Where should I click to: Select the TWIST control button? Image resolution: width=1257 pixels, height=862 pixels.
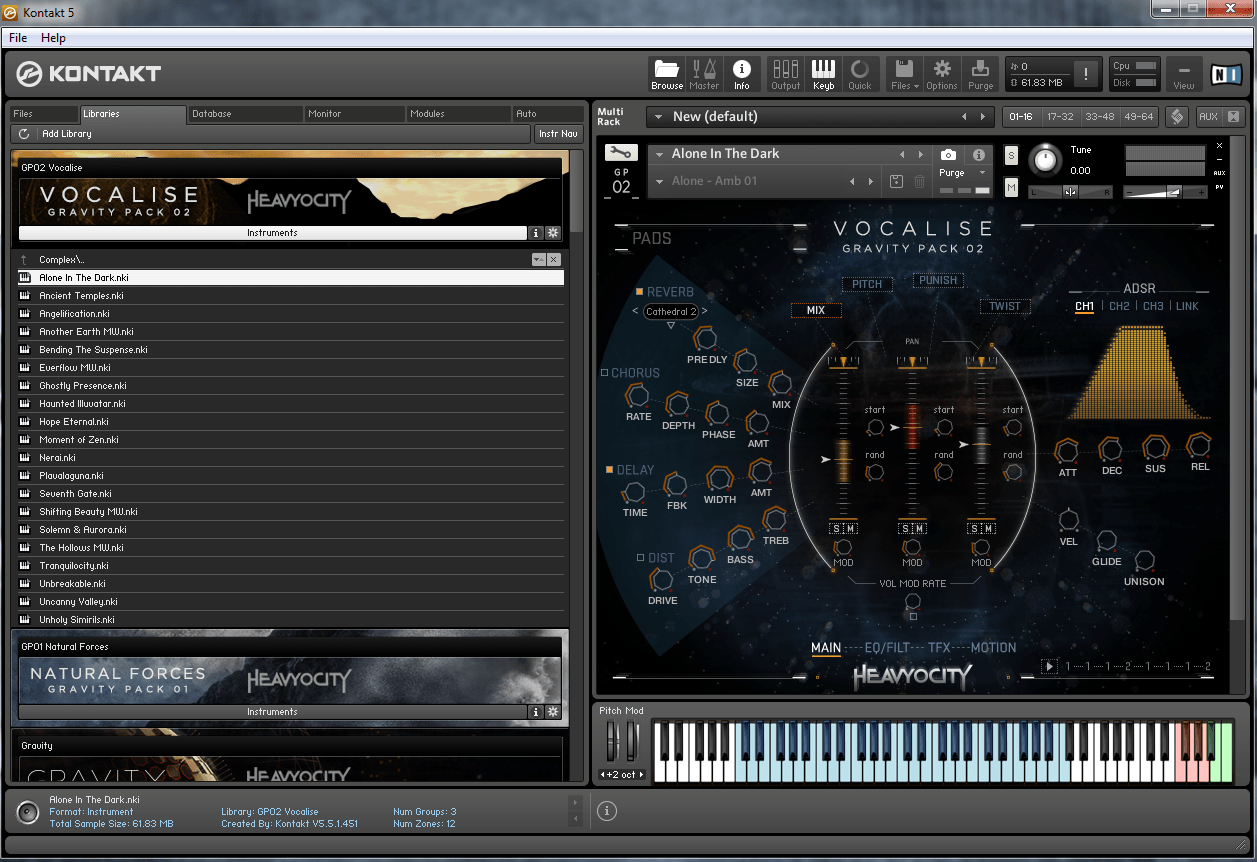(1005, 306)
